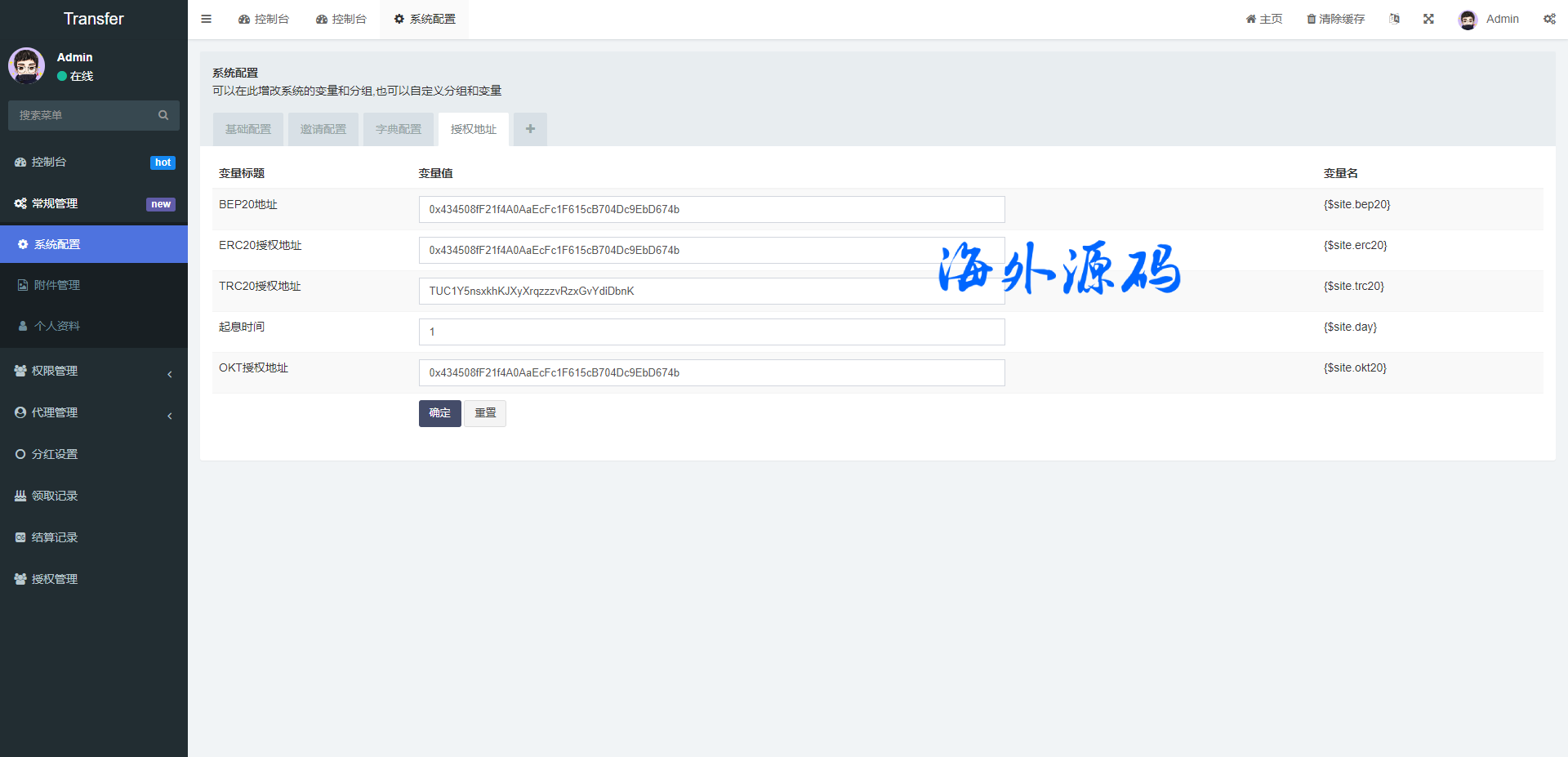Image resolution: width=1568 pixels, height=757 pixels.
Task: Open 附件管理 in the sidebar
Action: point(57,285)
